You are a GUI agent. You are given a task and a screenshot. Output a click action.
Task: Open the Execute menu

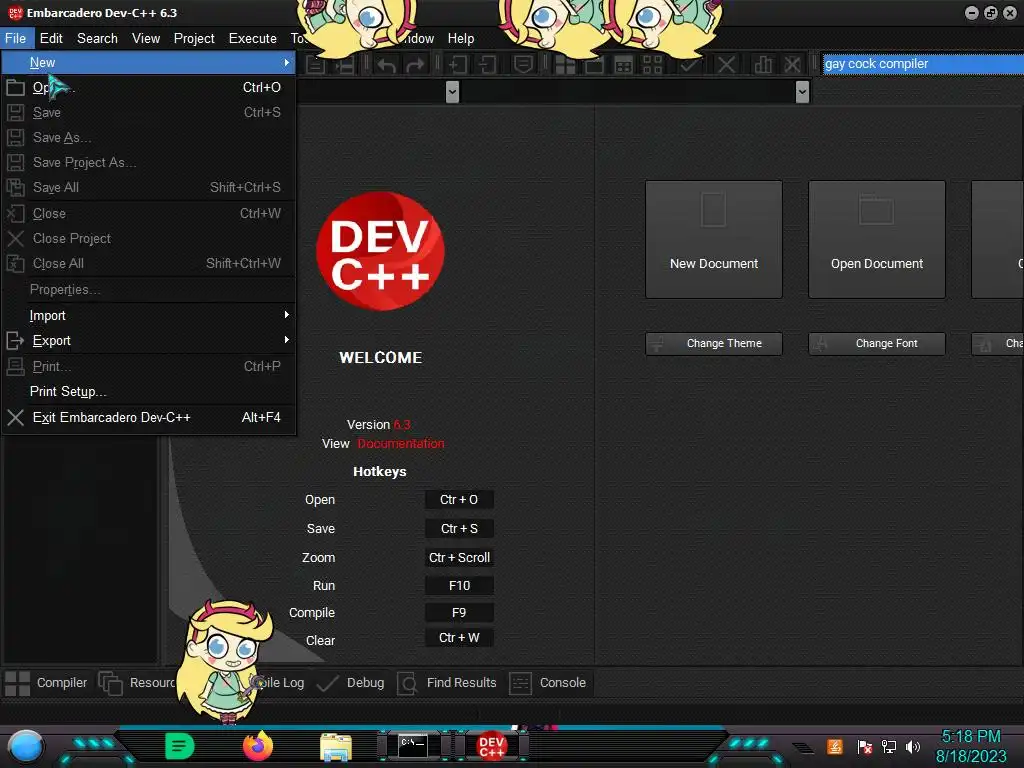(x=253, y=39)
